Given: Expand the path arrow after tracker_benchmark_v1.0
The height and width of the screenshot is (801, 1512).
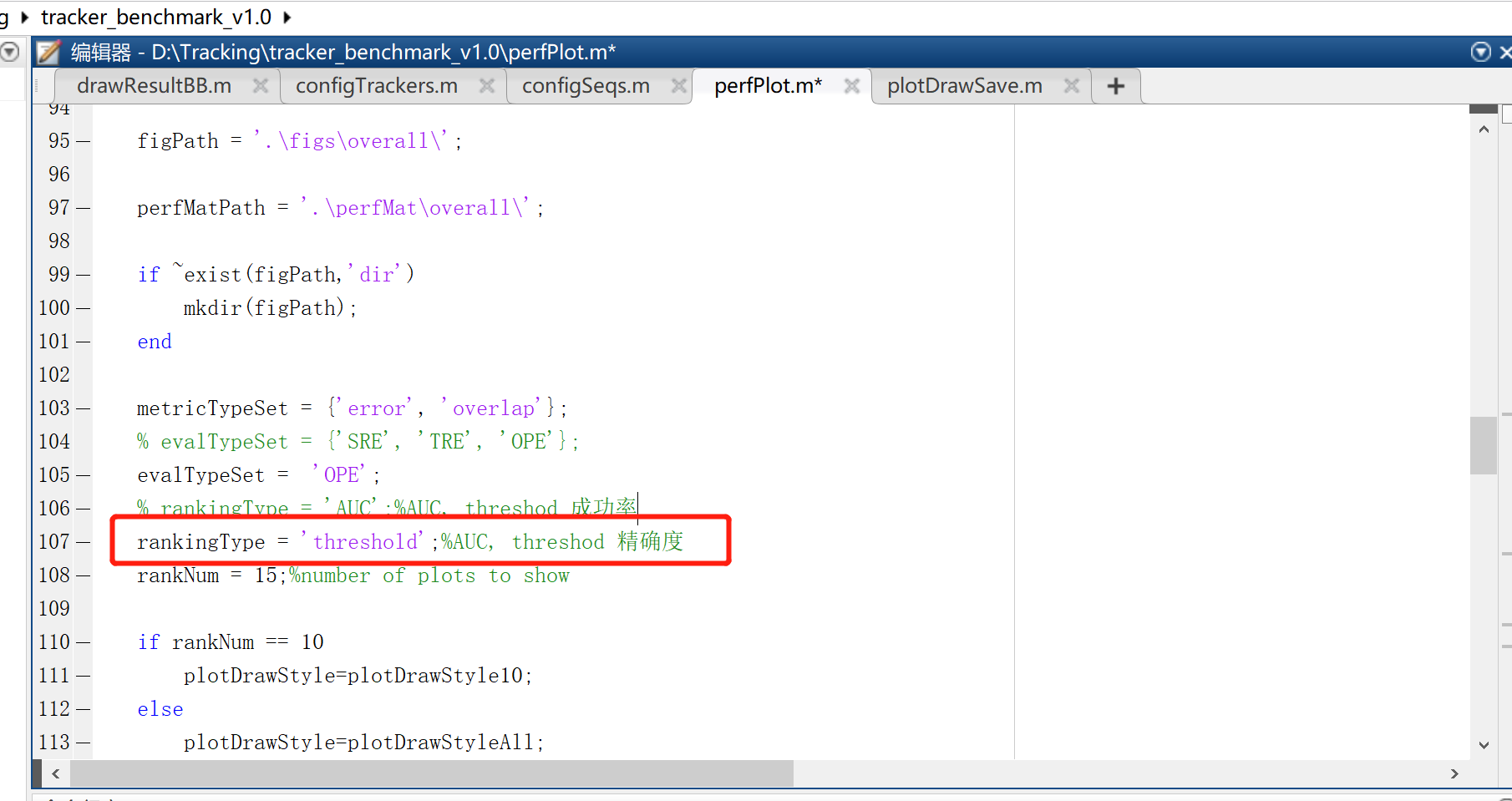Looking at the screenshot, I should coord(287,17).
